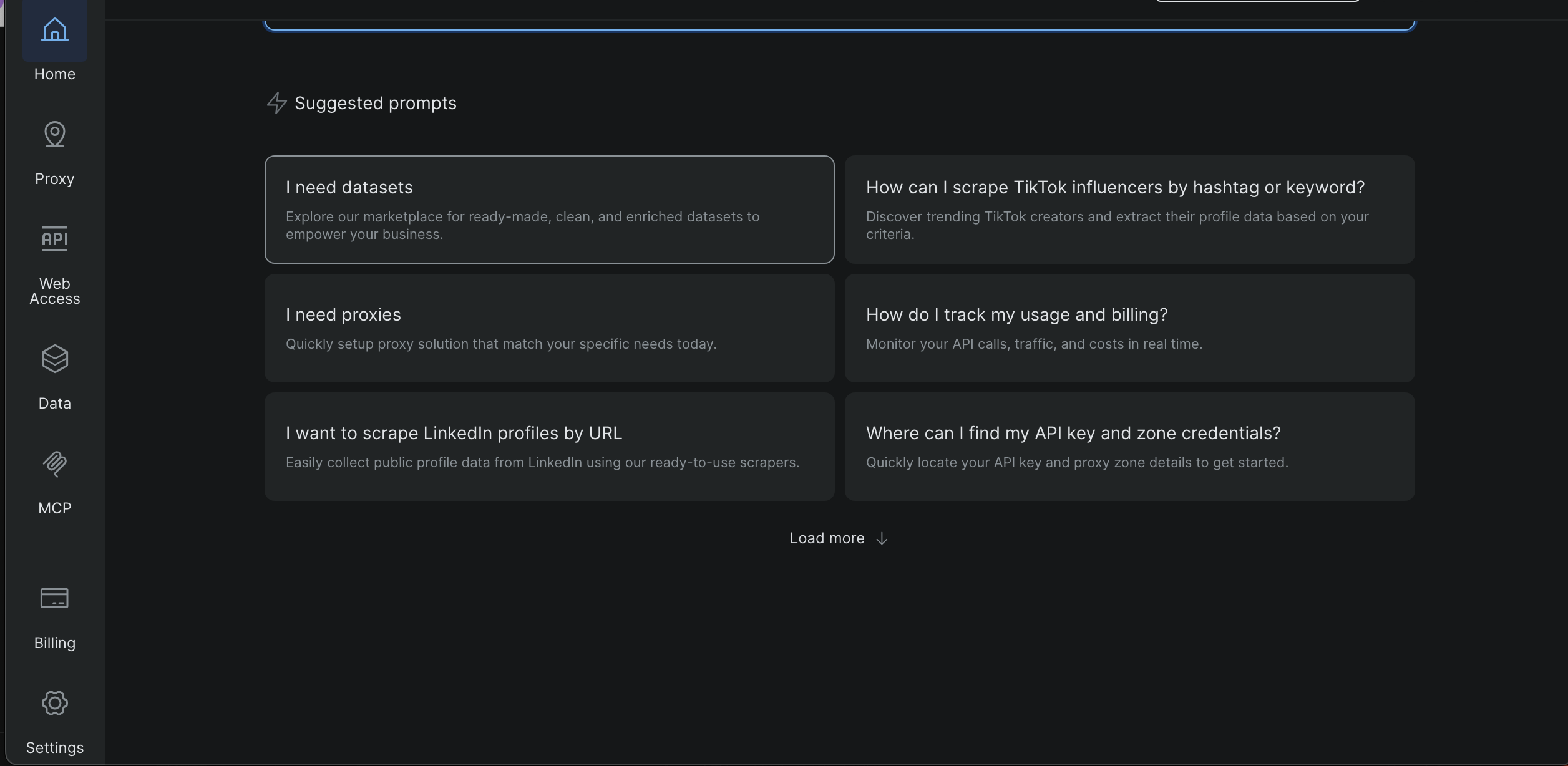Click the lightning bolt beside Suggested prompts
This screenshot has width=1568, height=766.
coord(276,103)
